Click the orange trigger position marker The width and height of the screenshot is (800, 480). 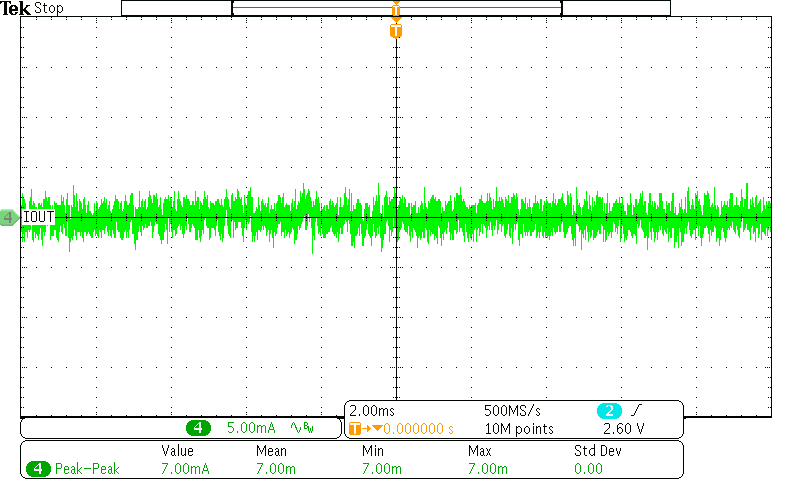coord(396,31)
